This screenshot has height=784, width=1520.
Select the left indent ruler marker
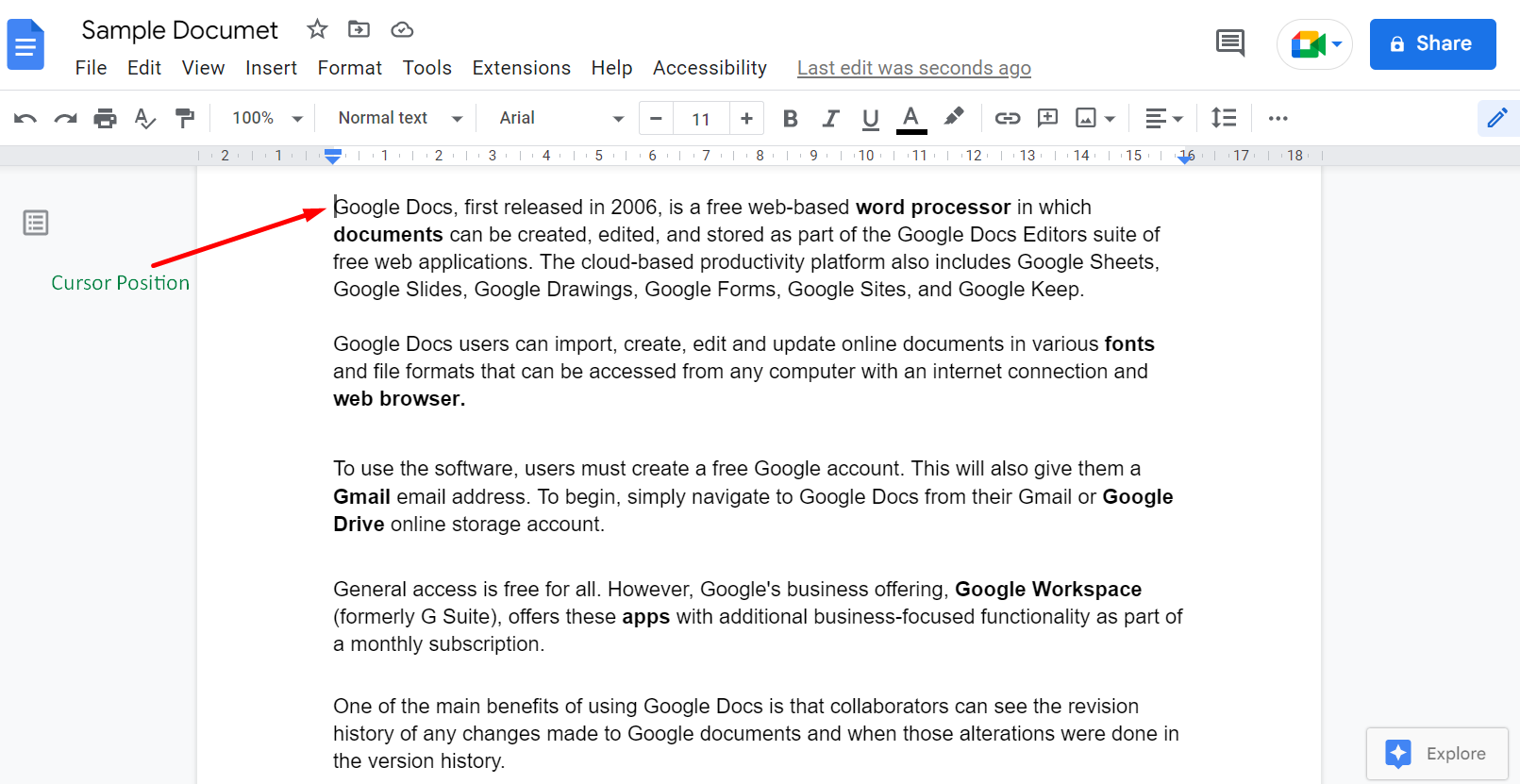point(333,156)
